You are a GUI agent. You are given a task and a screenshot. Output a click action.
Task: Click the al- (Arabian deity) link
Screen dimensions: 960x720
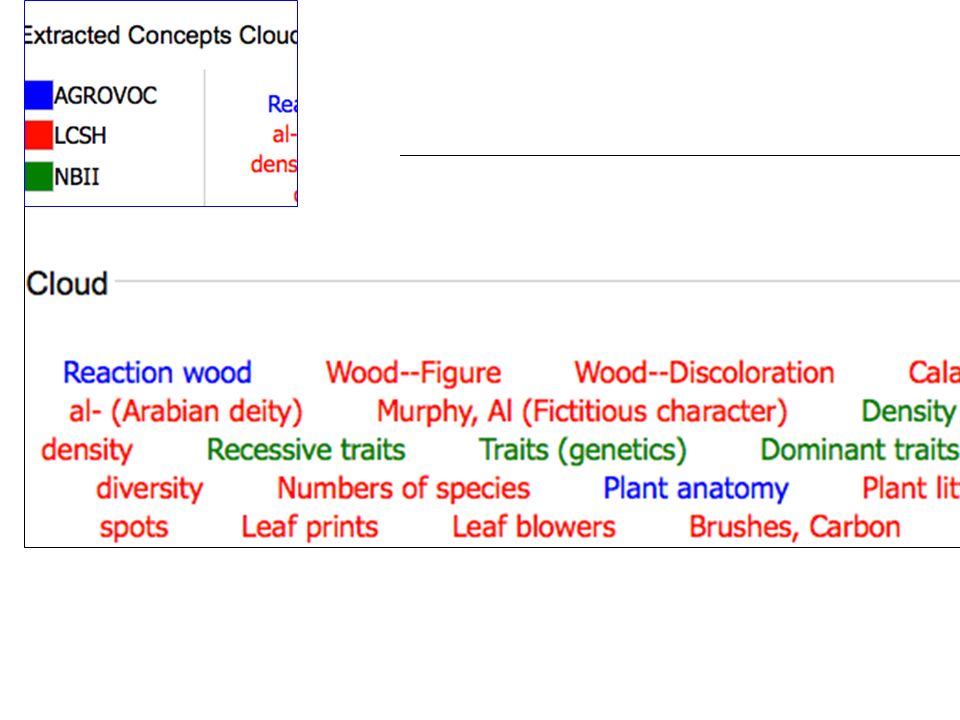186,411
